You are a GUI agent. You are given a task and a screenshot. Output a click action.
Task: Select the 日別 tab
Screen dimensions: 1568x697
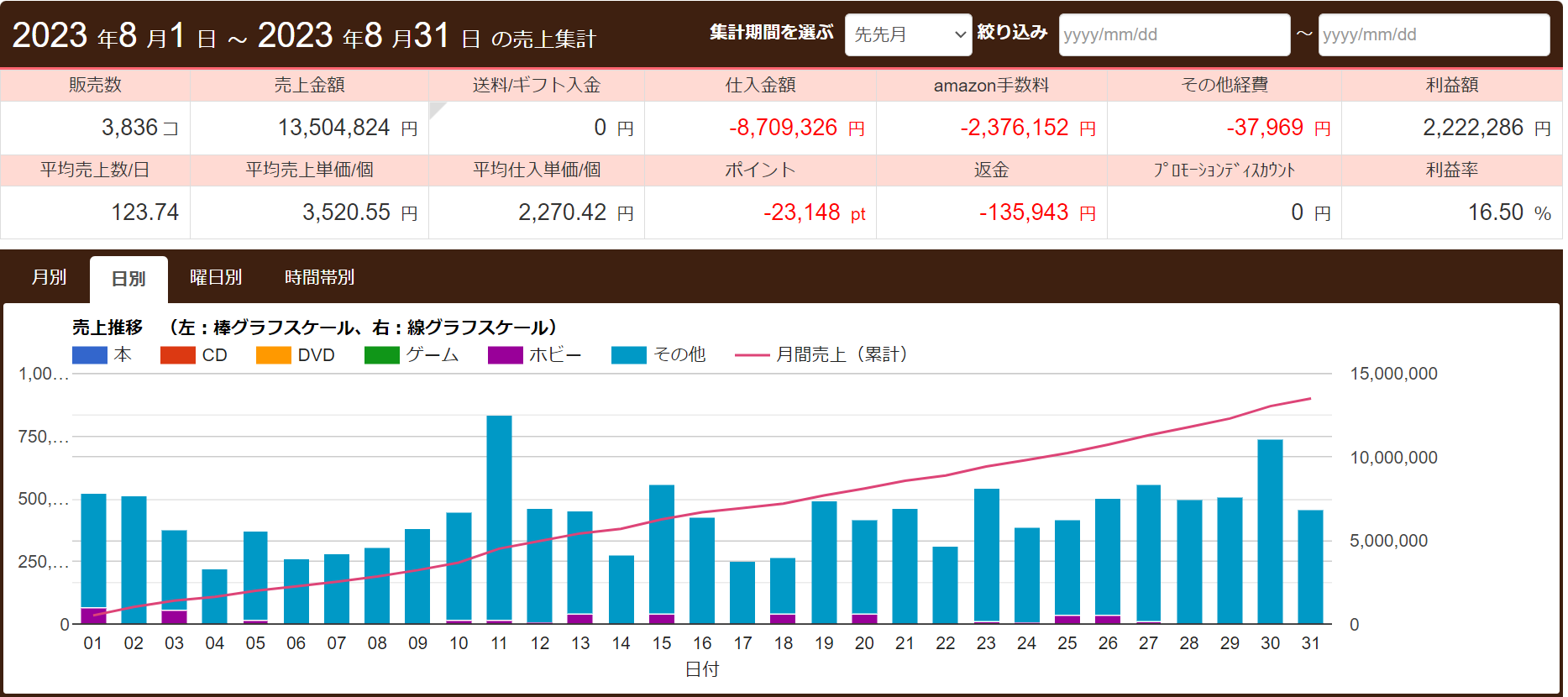(x=128, y=279)
